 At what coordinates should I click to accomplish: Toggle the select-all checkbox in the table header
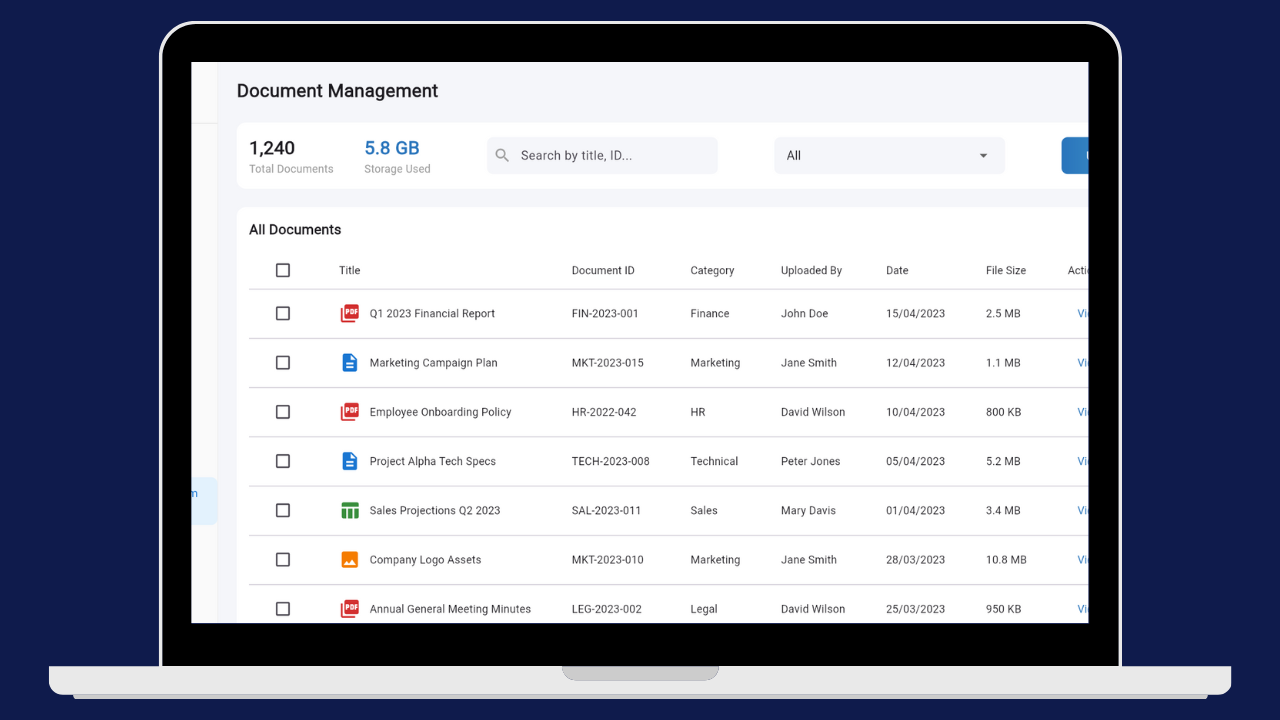pos(283,270)
